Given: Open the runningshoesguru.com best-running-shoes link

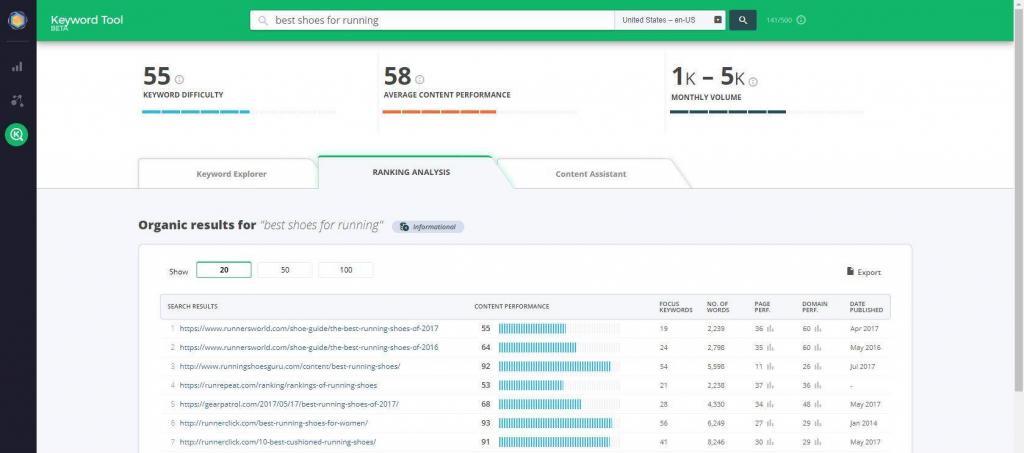Looking at the screenshot, I should point(290,366).
